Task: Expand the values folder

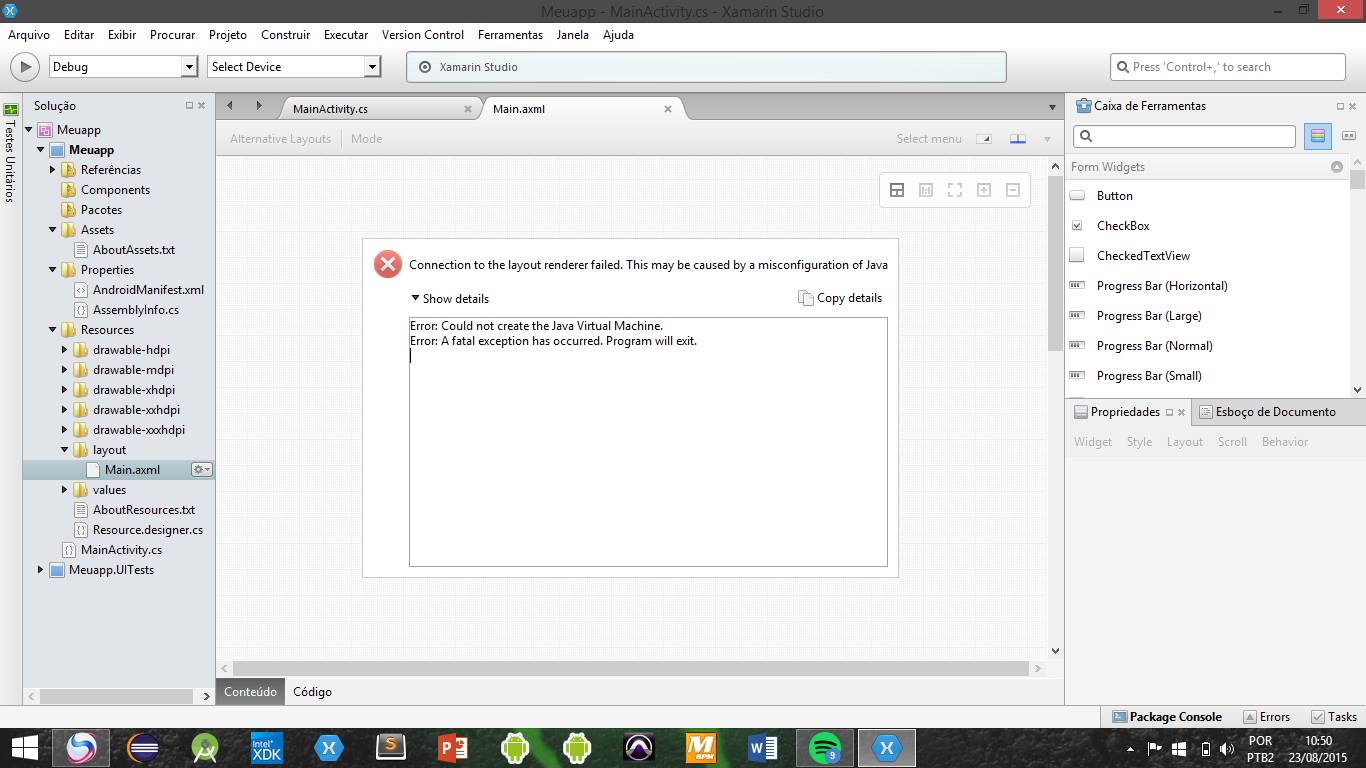Action: 65,490
